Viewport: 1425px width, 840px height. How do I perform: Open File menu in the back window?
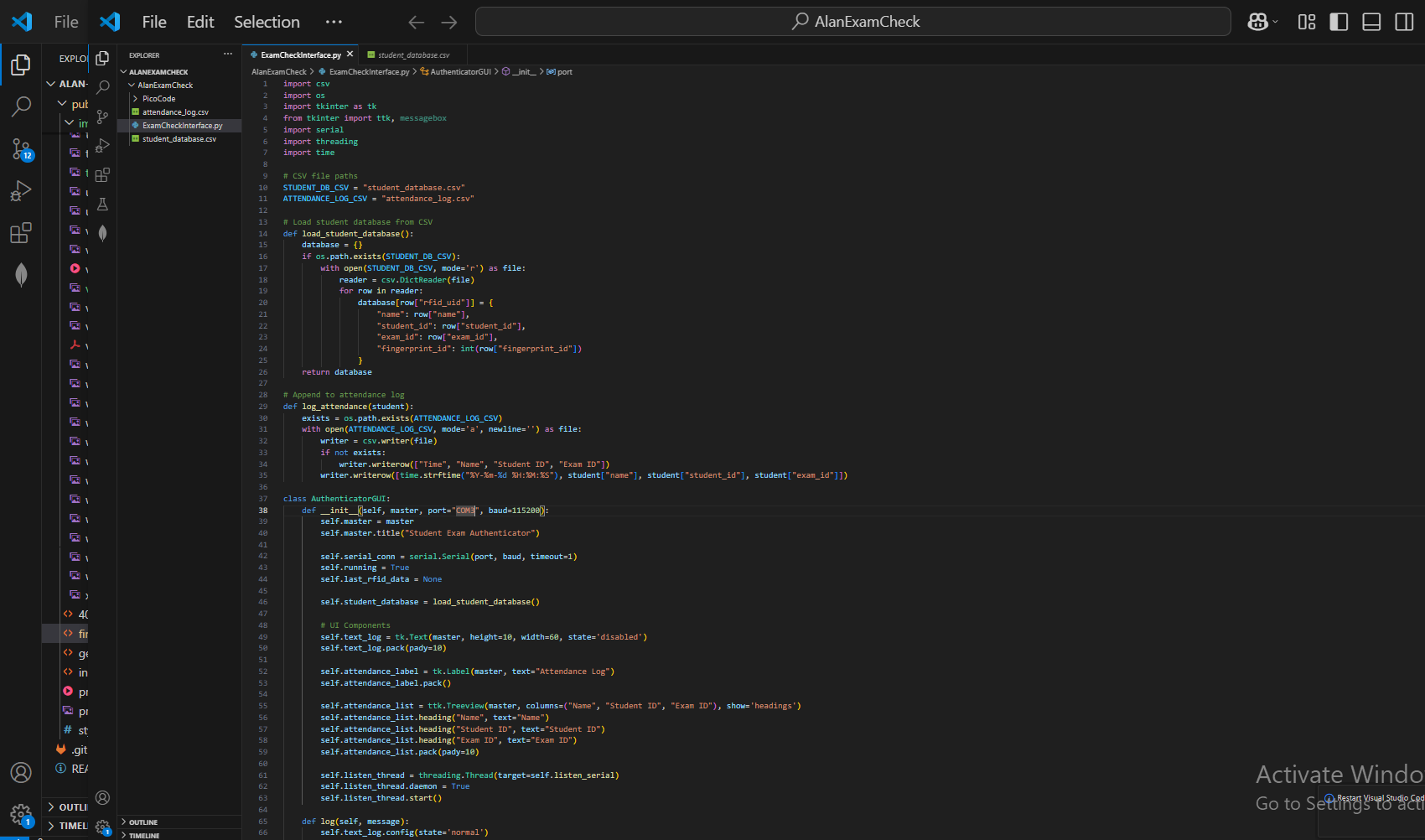pyautogui.click(x=66, y=22)
